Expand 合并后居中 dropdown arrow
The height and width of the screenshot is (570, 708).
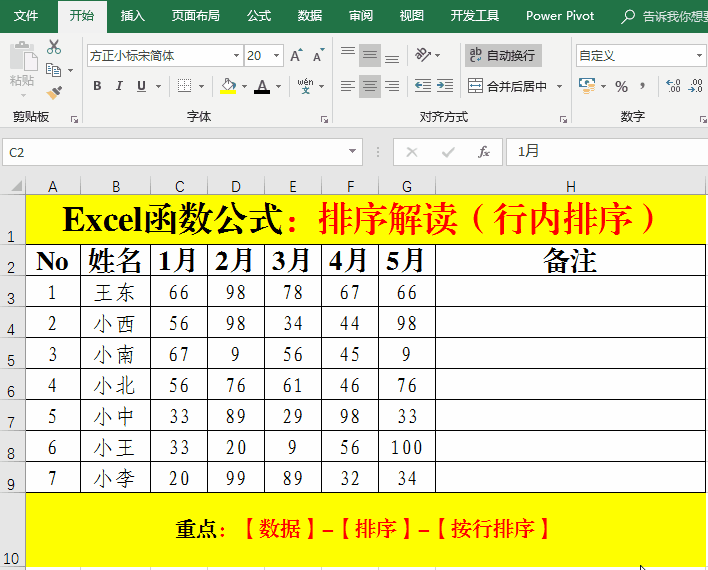click(x=559, y=86)
